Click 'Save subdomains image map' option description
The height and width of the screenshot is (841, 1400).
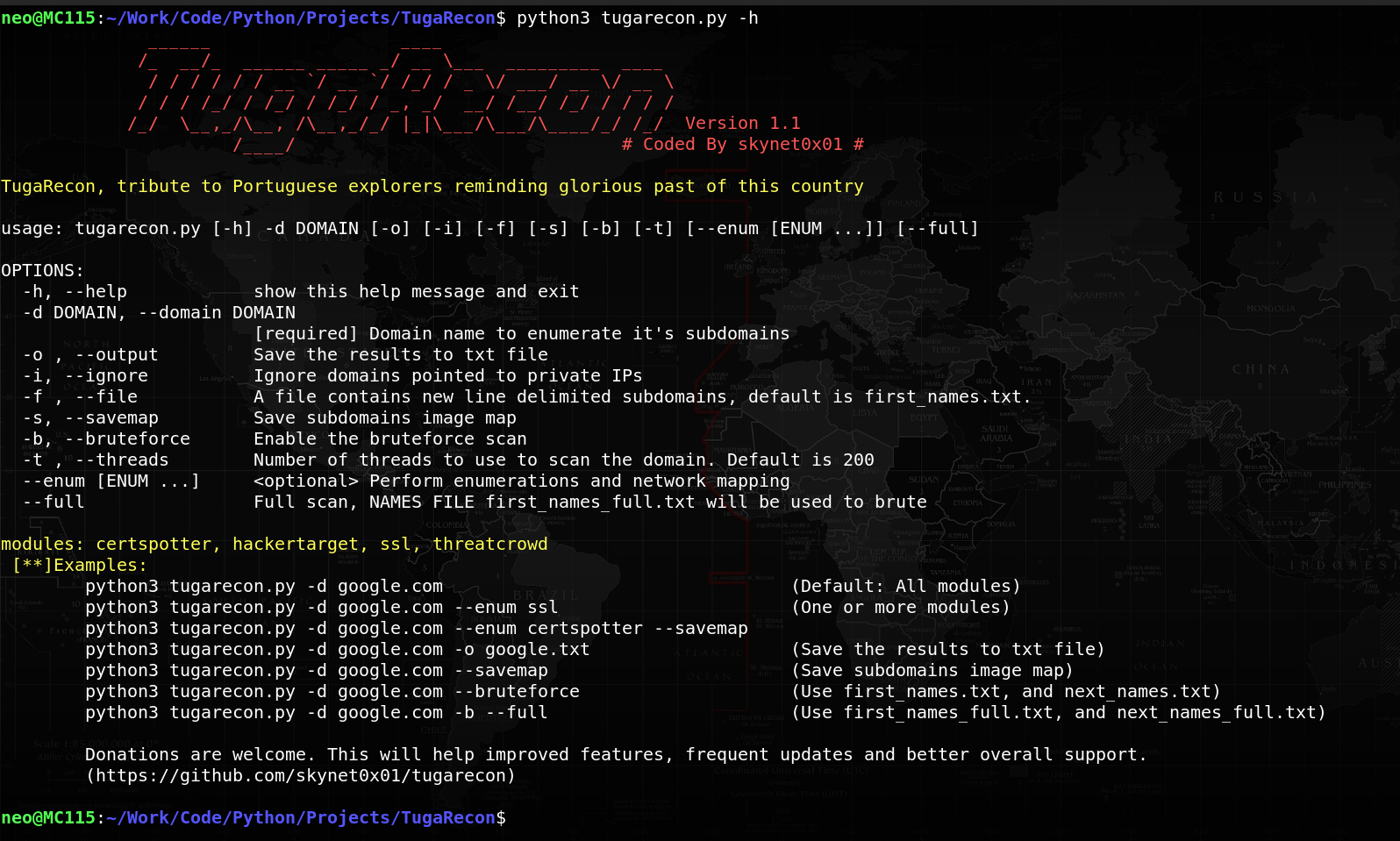[385, 417]
